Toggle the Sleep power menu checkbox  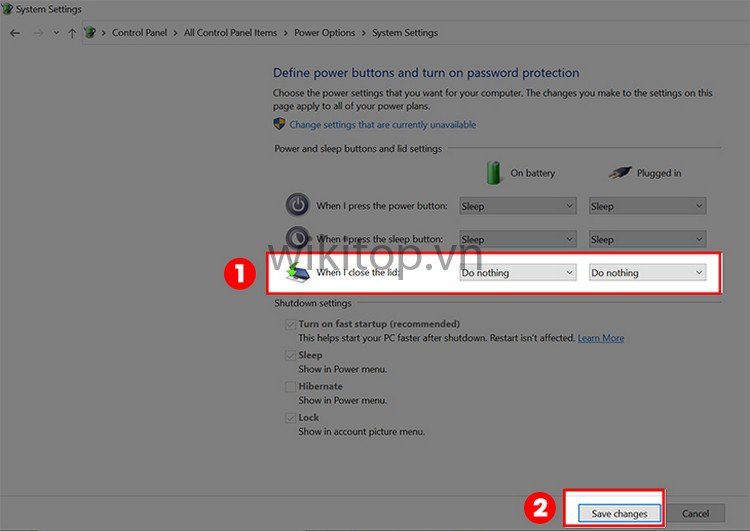(290, 355)
